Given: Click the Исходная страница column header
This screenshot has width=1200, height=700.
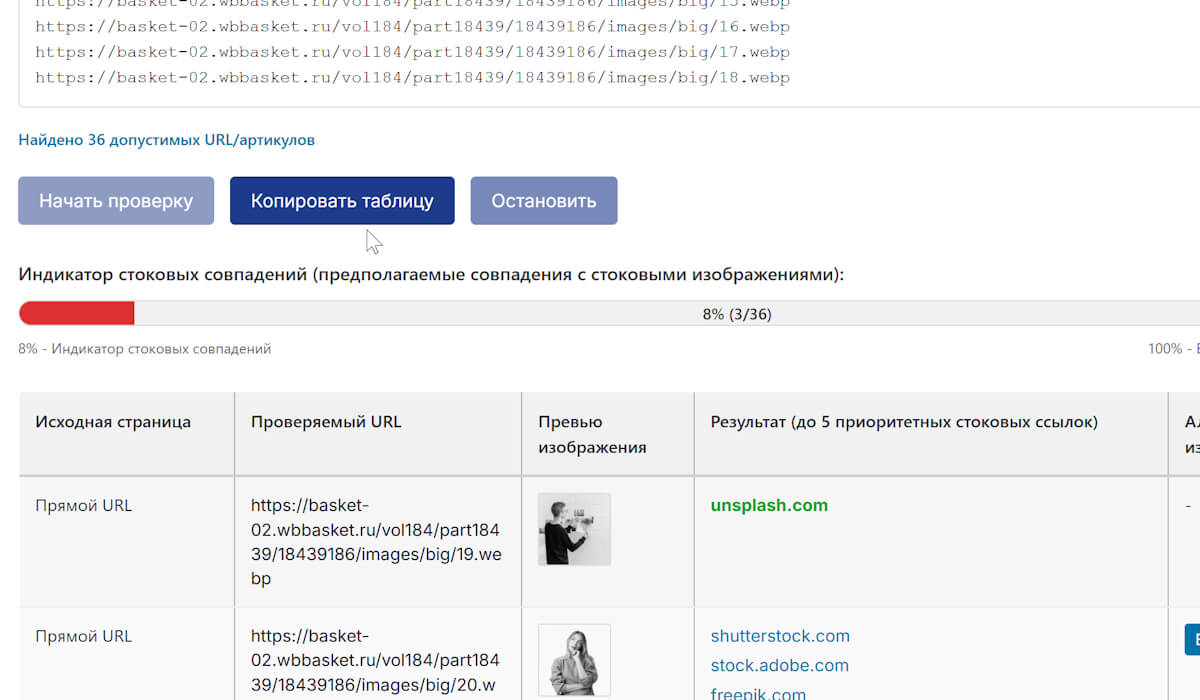Looking at the screenshot, I should pyautogui.click(x=113, y=422).
